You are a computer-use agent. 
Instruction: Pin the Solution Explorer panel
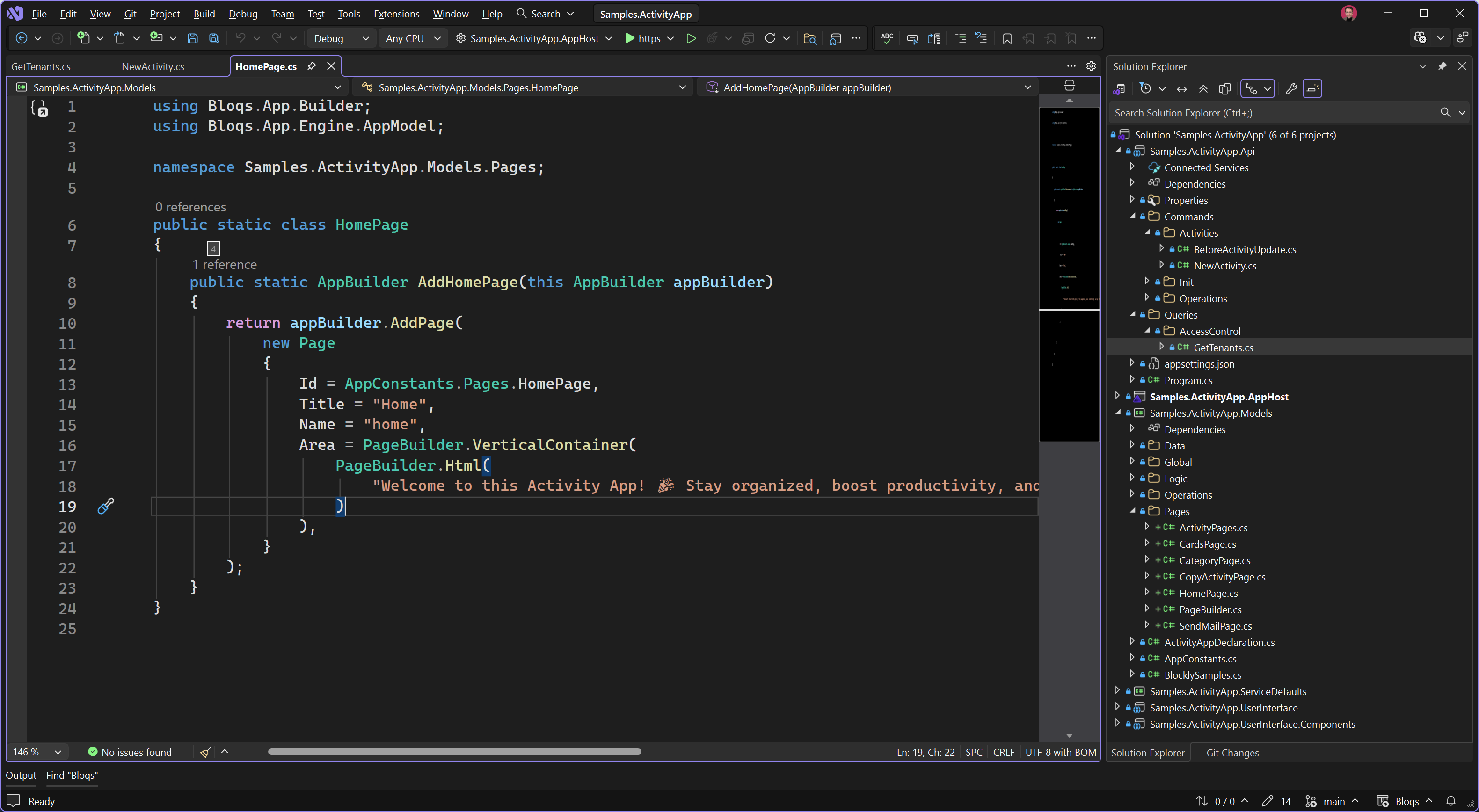pos(1443,66)
